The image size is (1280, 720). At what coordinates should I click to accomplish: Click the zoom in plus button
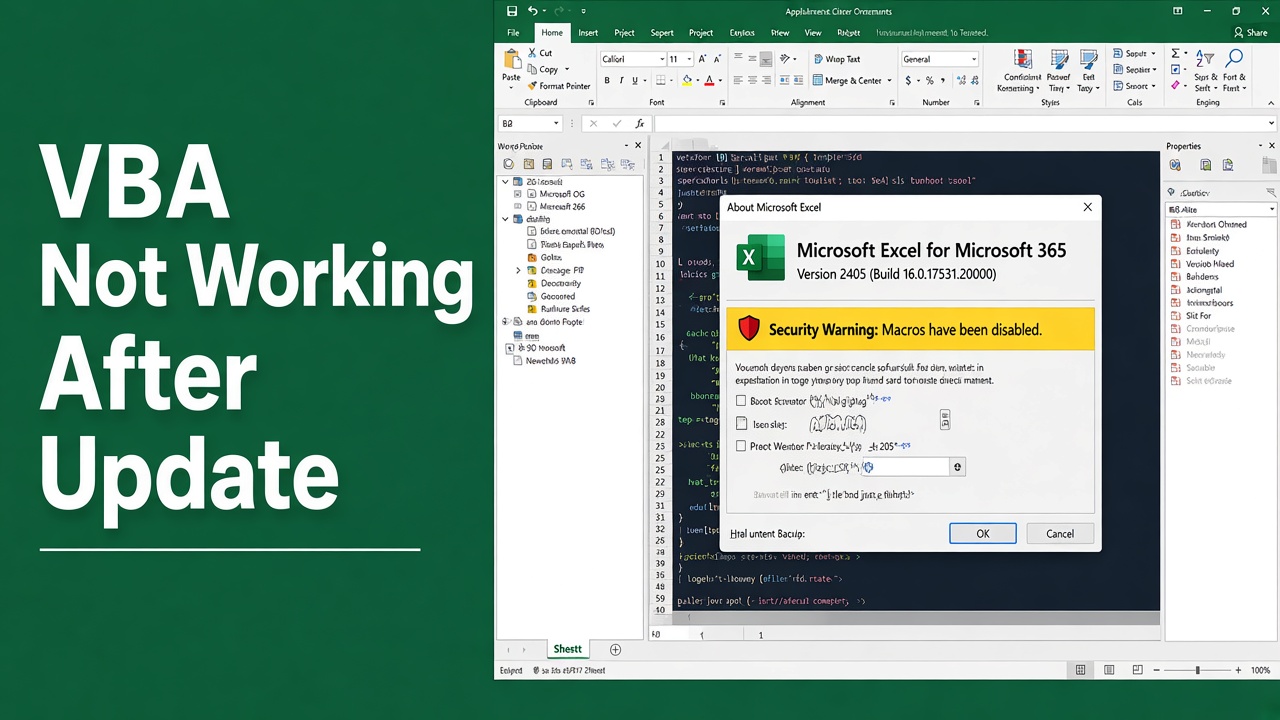1238,670
